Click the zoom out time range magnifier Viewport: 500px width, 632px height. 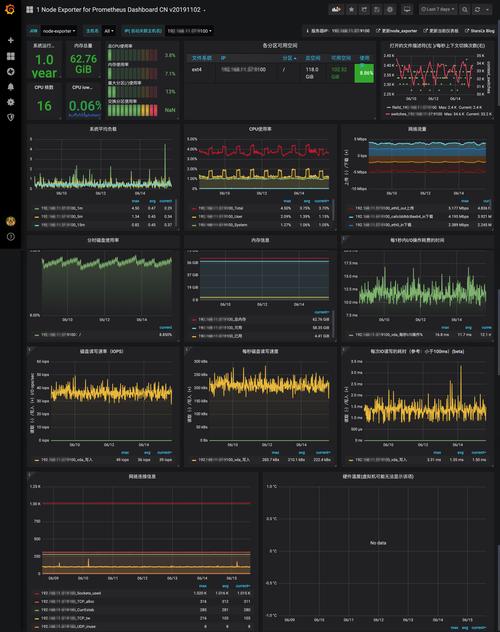465,9
